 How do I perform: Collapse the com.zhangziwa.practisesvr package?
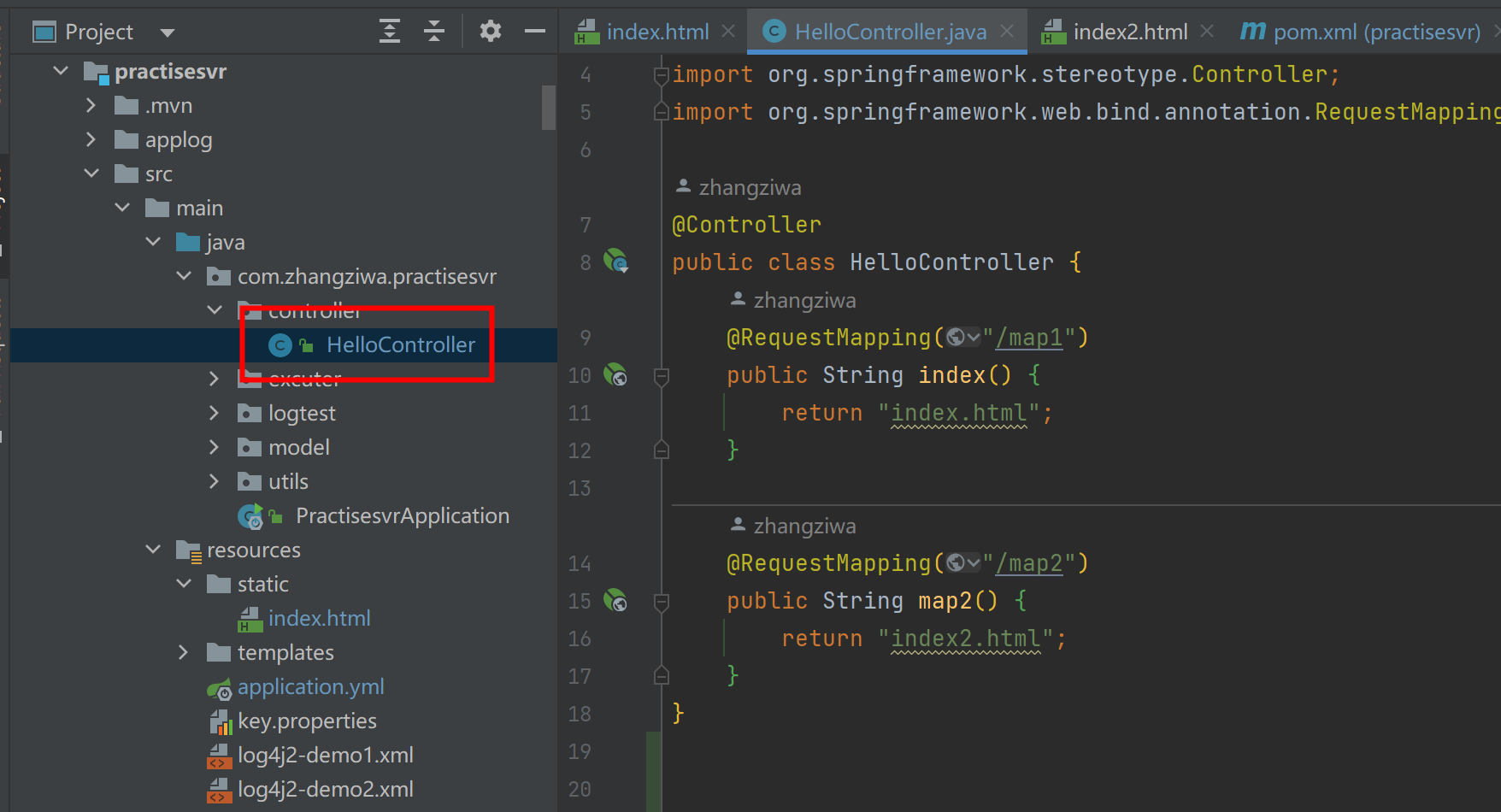pyautogui.click(x=184, y=276)
